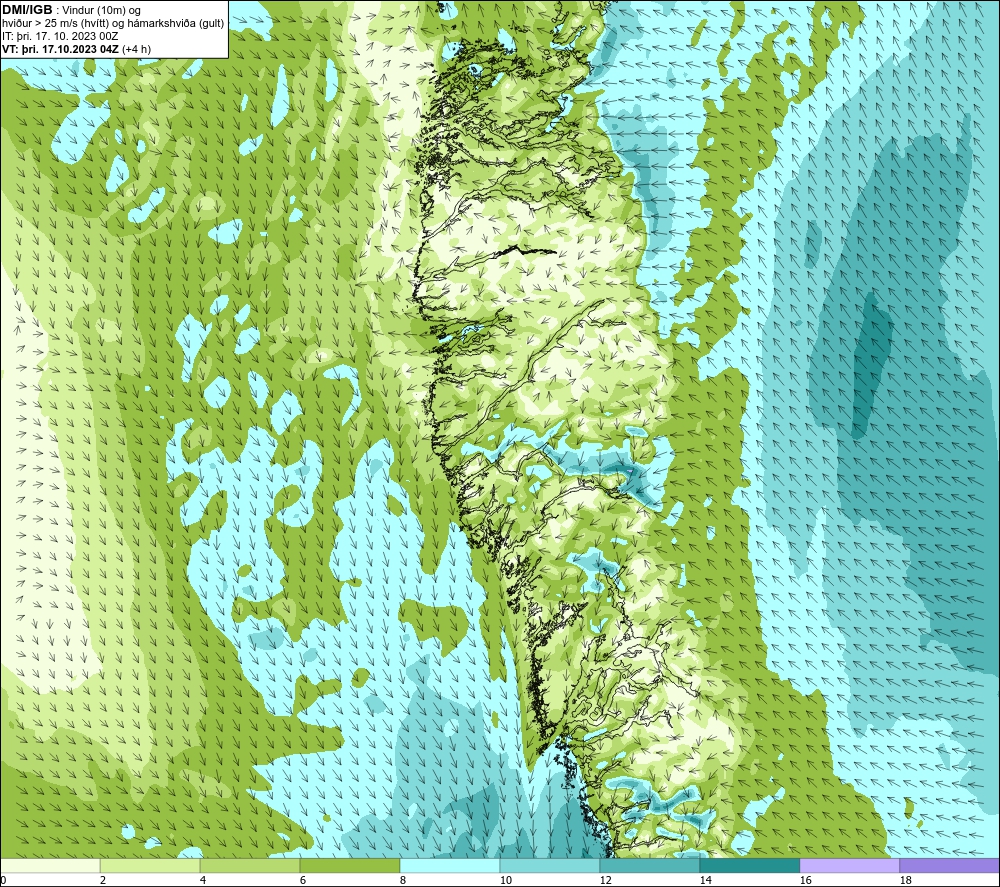Screen dimensions: 1000x887
Task: Click the legend scale value 12
Action: pyautogui.click(x=606, y=881)
